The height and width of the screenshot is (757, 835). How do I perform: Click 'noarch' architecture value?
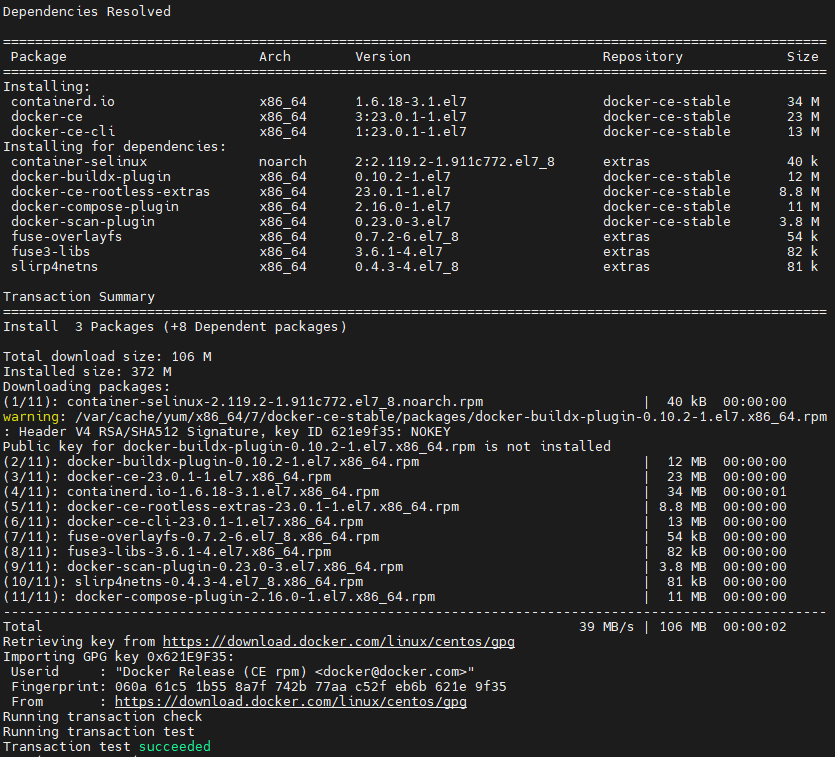(283, 162)
